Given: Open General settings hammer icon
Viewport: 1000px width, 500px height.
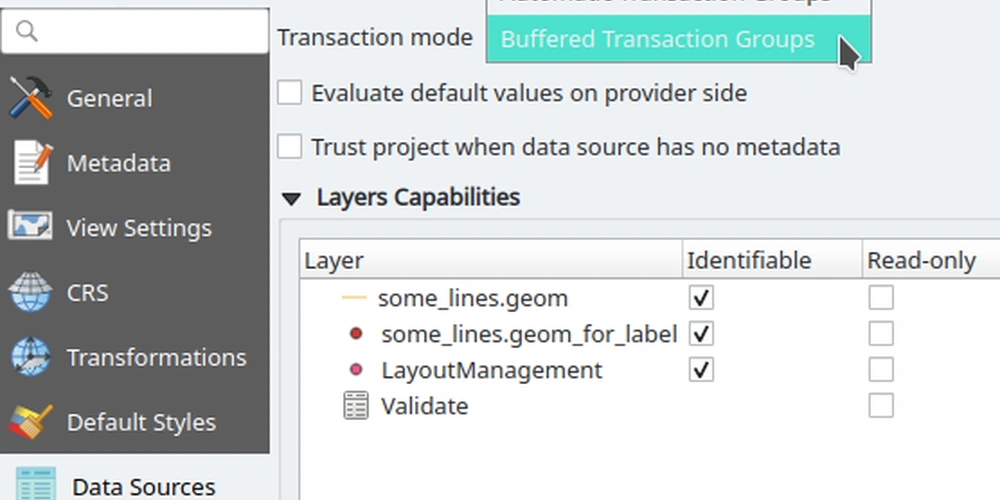Looking at the screenshot, I should click(30, 98).
